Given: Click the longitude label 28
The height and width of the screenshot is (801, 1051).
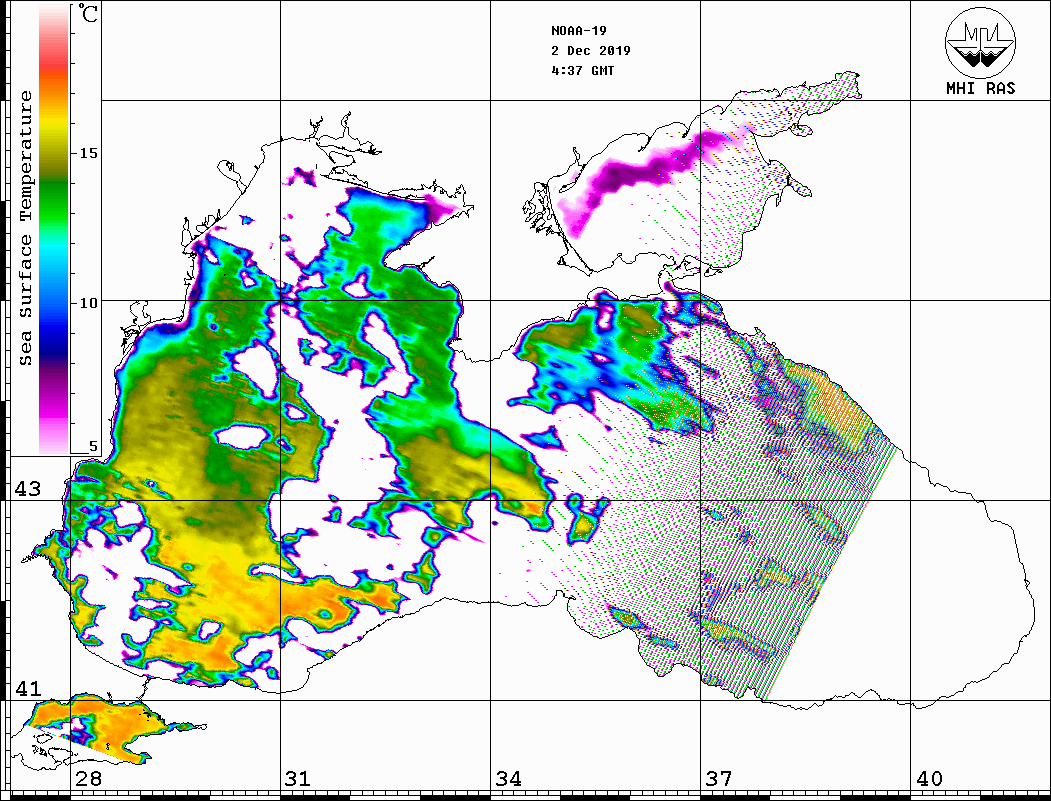Looking at the screenshot, I should 88,778.
